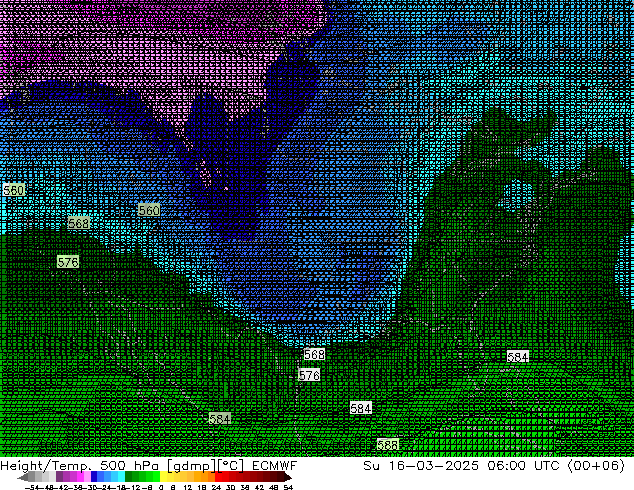Click the positive 48 legend tick label

point(273,488)
